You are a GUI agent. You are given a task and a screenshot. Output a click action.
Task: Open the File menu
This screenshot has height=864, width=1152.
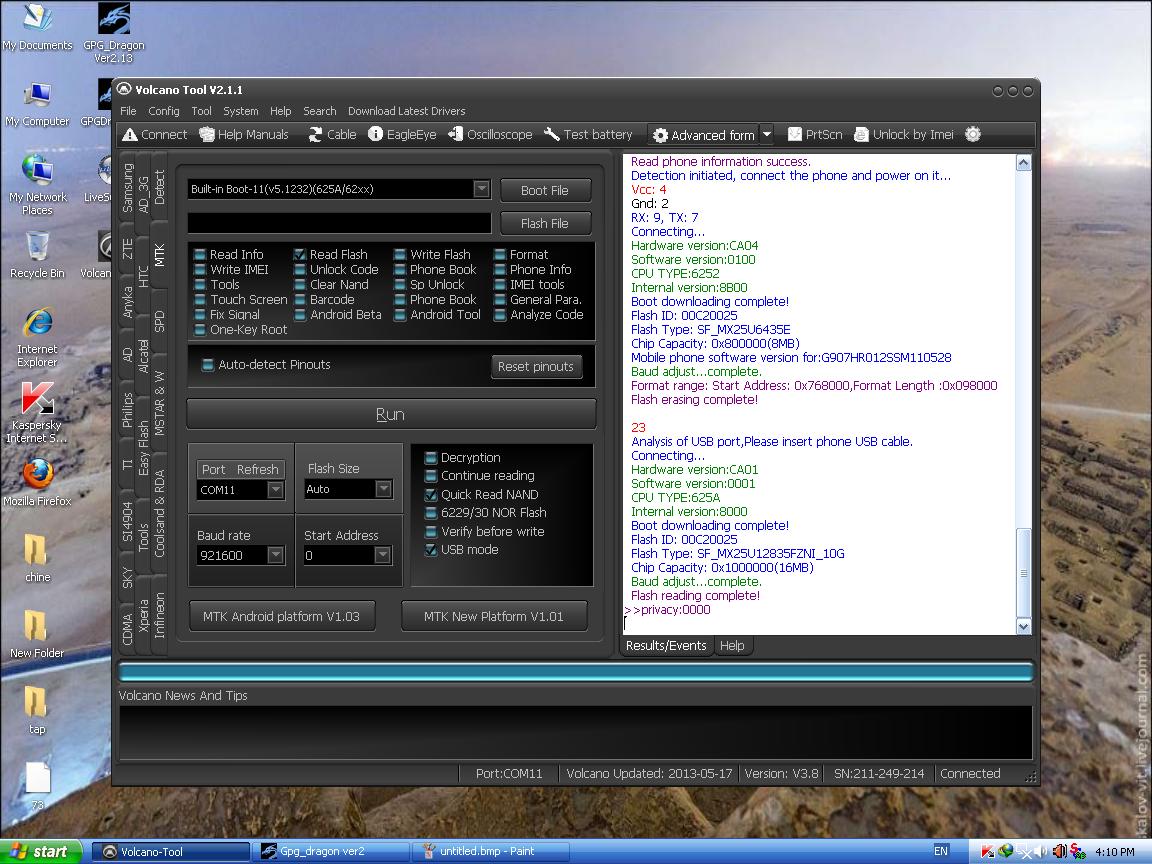coord(129,111)
